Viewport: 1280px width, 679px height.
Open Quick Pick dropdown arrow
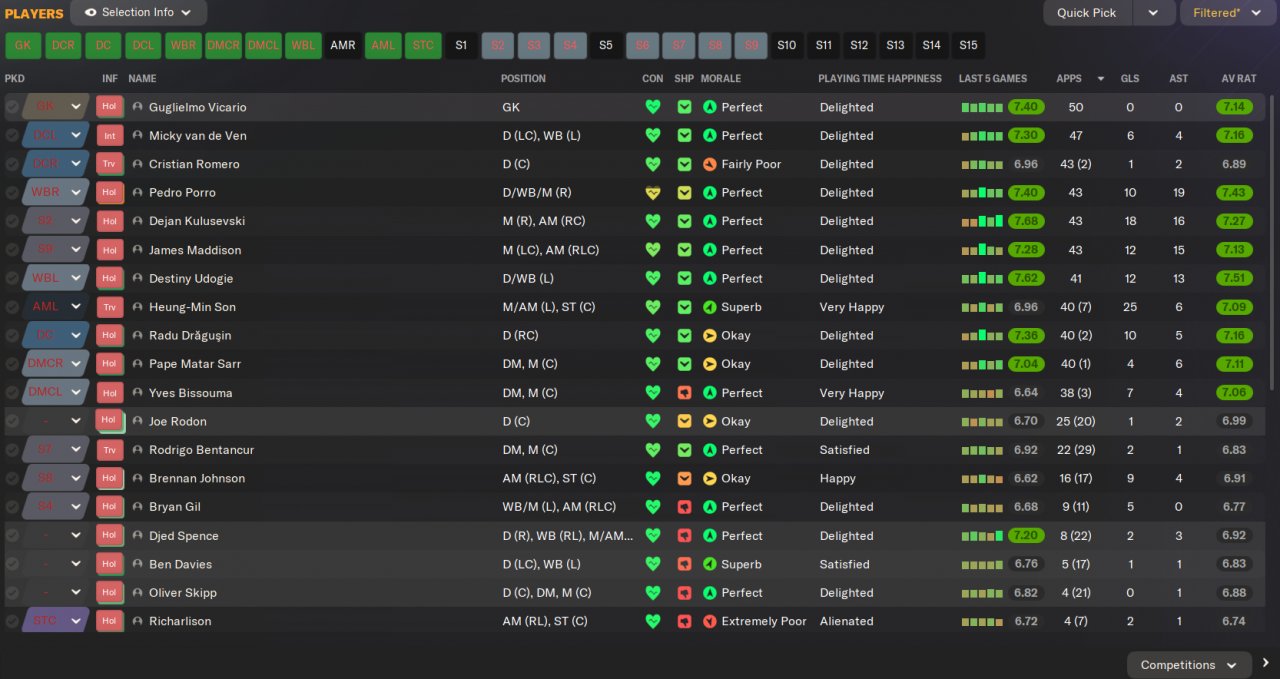click(1153, 13)
